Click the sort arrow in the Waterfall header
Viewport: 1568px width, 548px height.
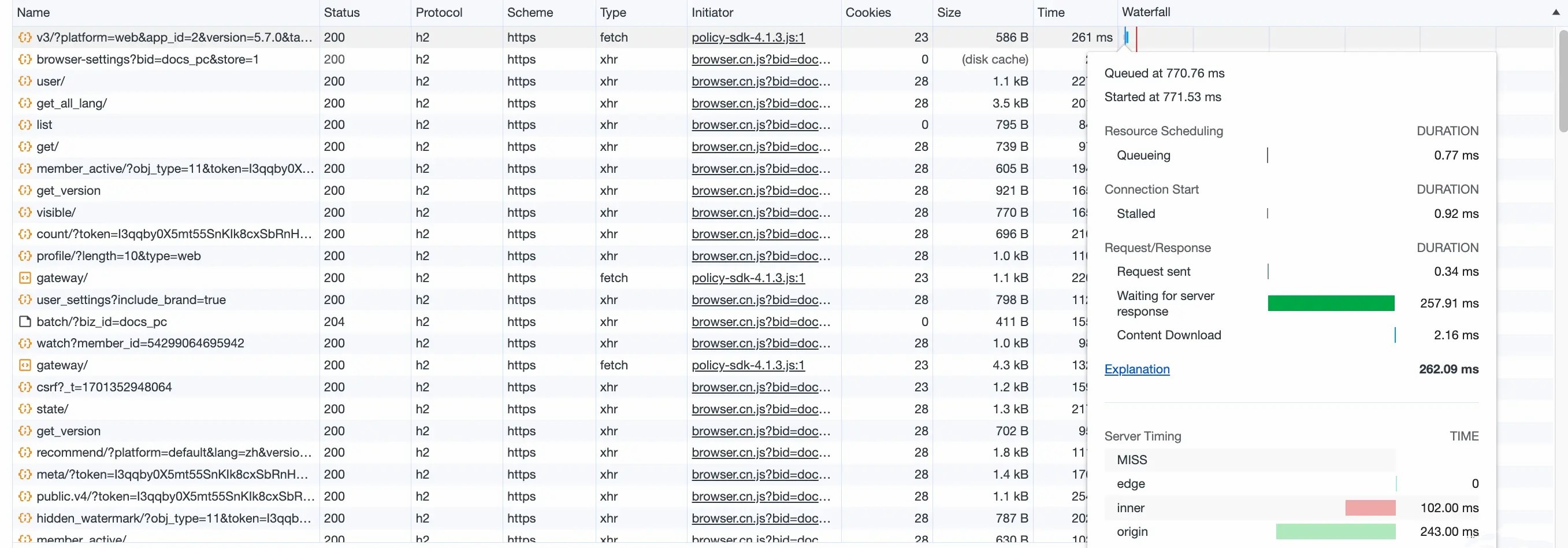pyautogui.click(x=1556, y=12)
